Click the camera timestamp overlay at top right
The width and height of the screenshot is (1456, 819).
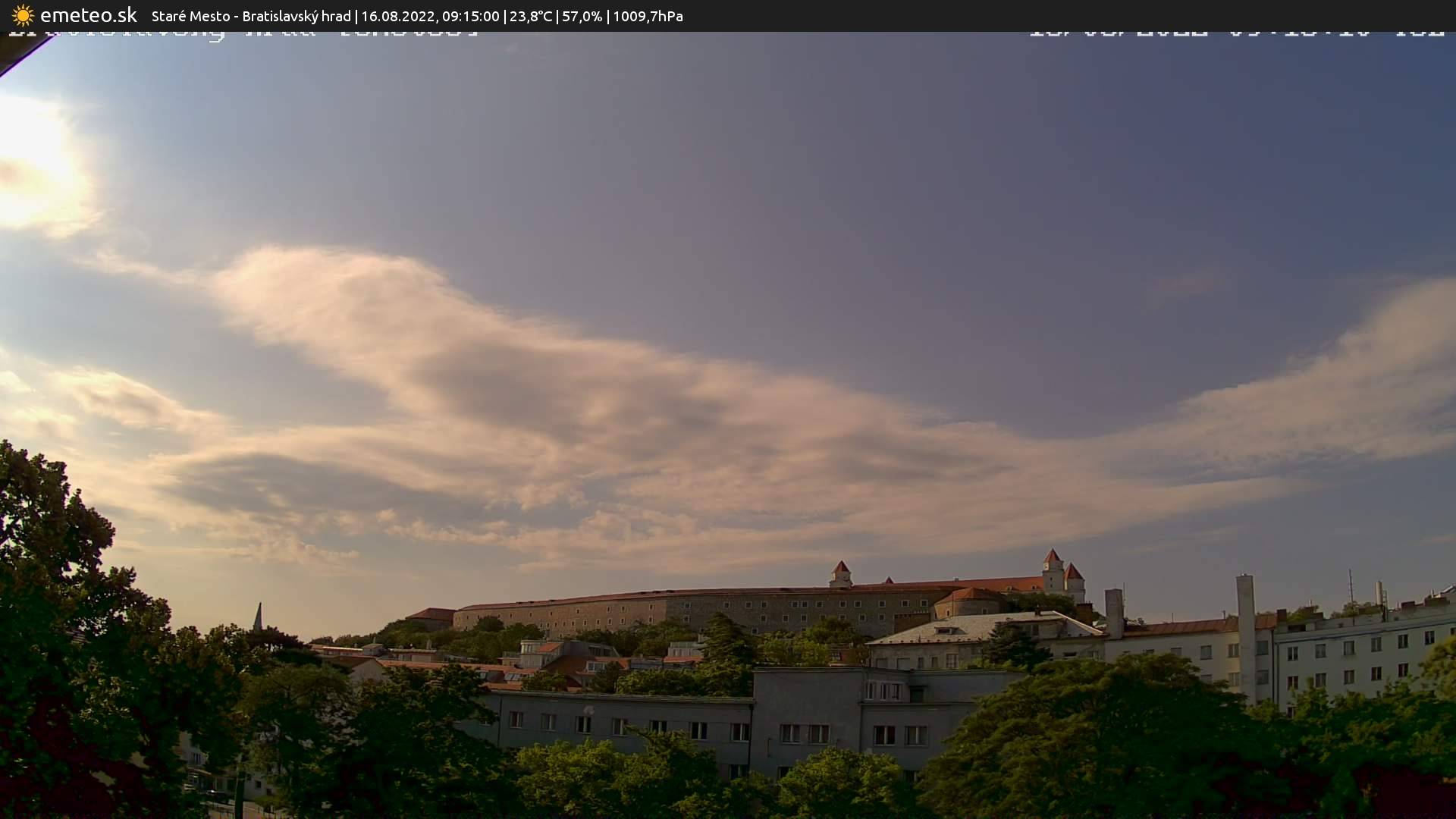click(1236, 33)
